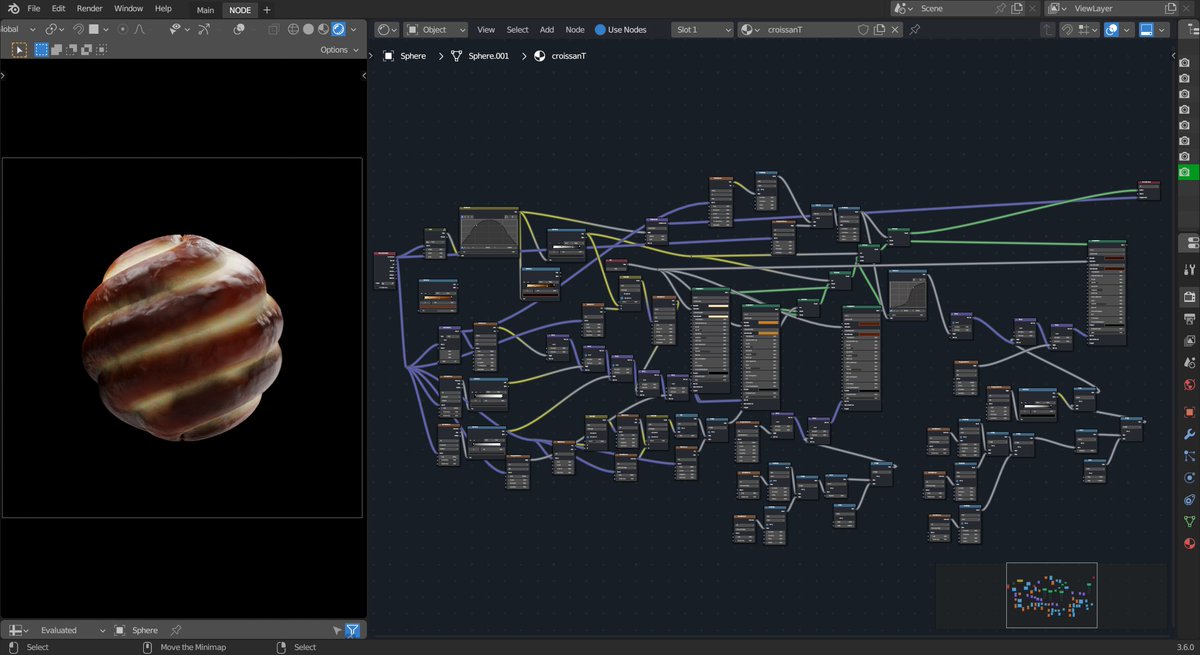Click the Select Box tool icon

(18, 48)
